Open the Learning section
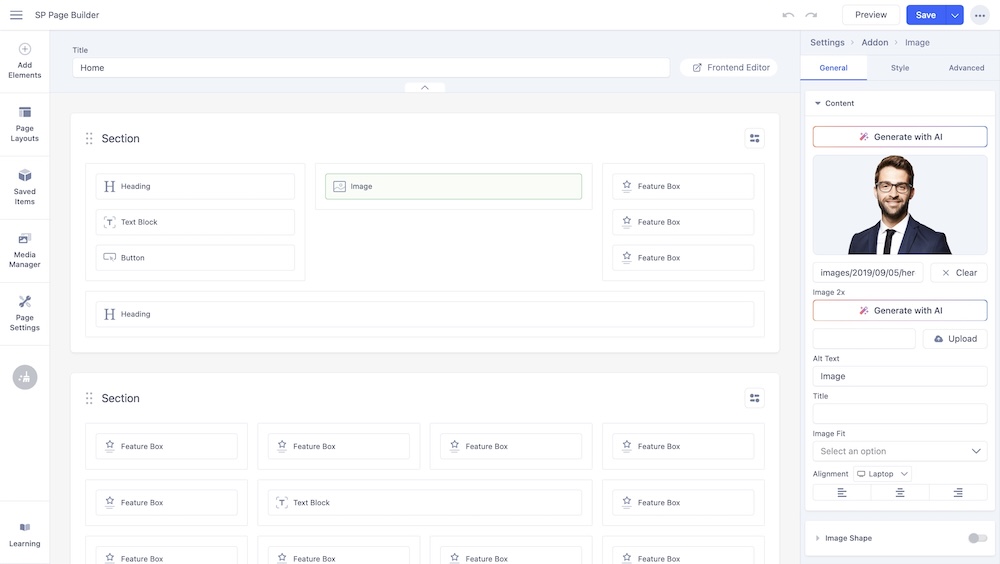The width and height of the screenshot is (1000, 564). point(25,534)
